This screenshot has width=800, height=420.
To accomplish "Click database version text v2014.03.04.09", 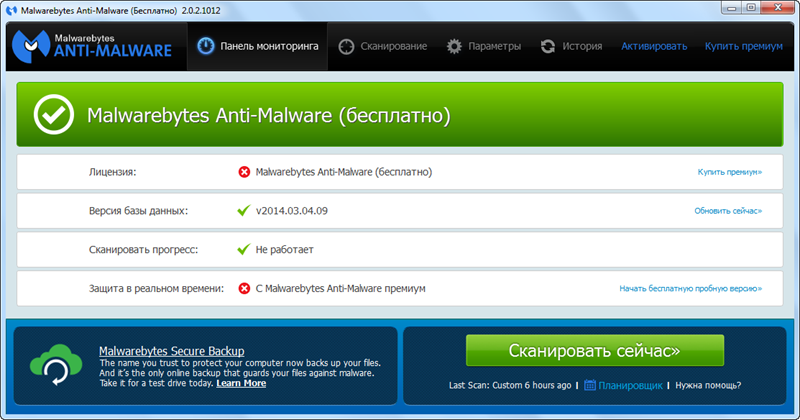I will click(x=292, y=211).
